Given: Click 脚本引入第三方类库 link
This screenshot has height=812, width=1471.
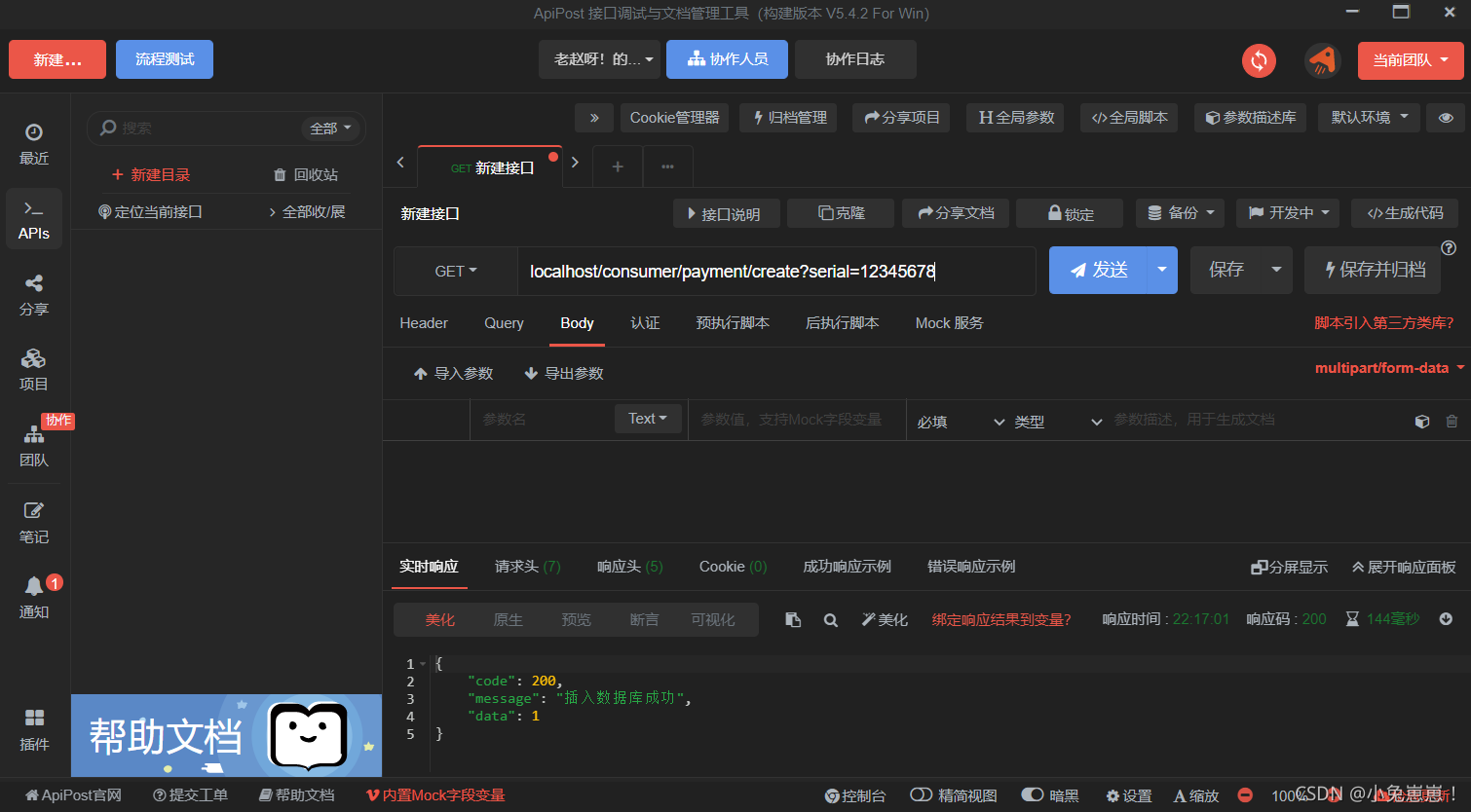Looking at the screenshot, I should (x=1383, y=323).
